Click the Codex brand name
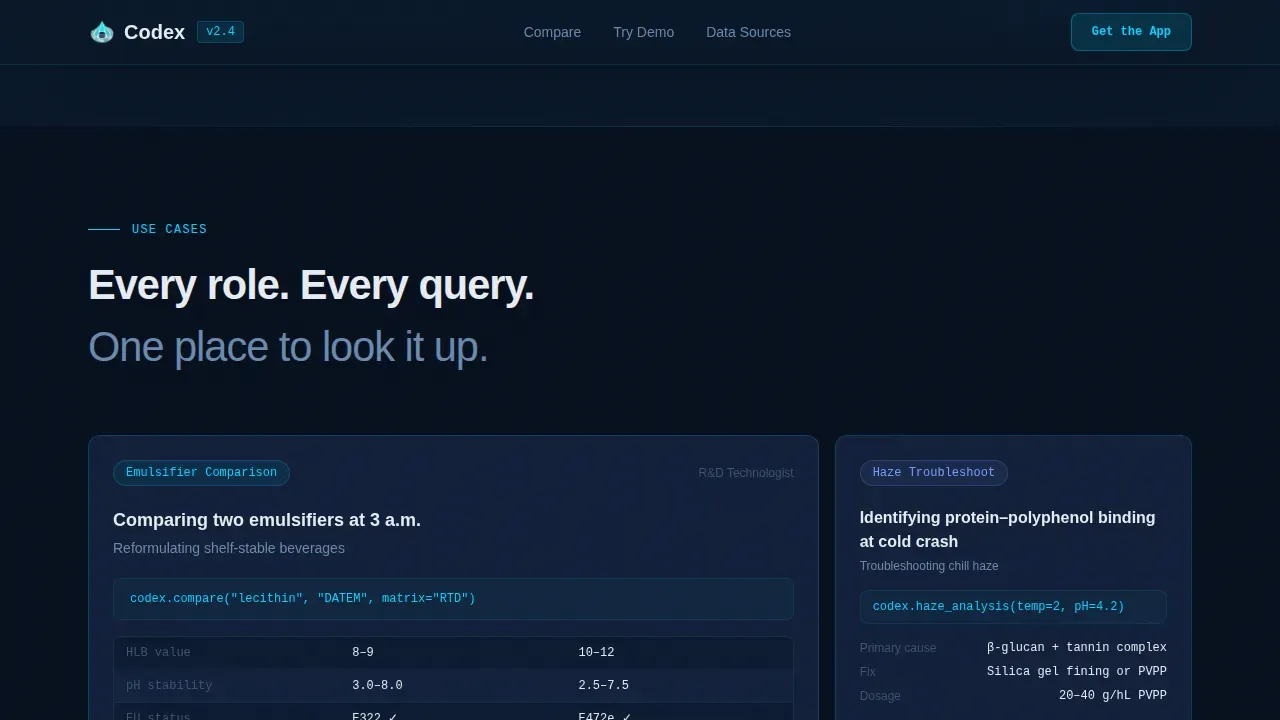Screen dimensions: 1280x720 coord(154,32)
